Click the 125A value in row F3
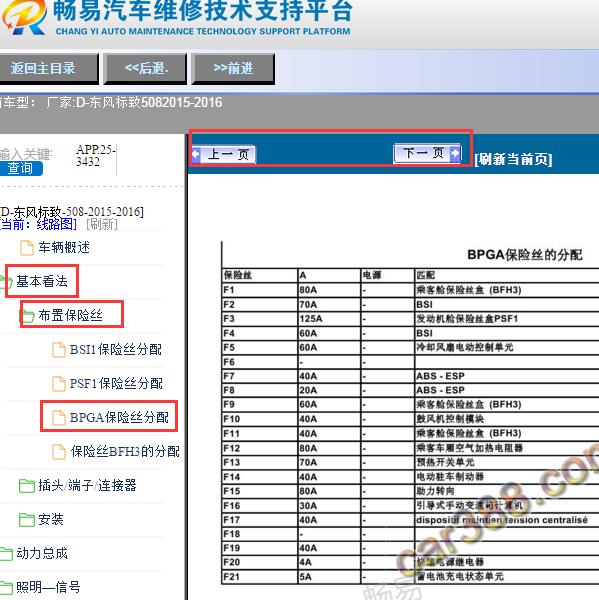Viewport: 599px width, 600px height. (x=311, y=319)
